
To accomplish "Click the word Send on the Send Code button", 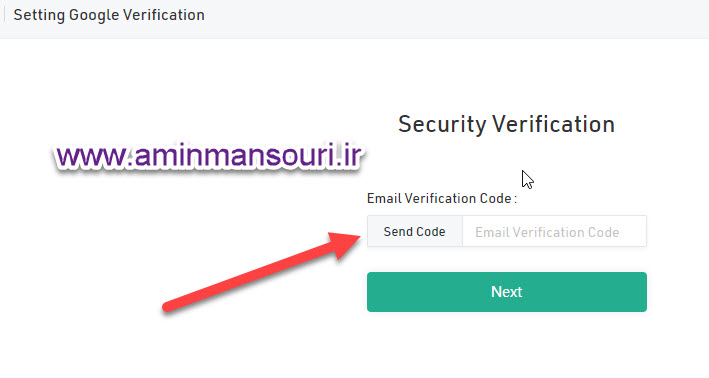I will coord(397,232).
